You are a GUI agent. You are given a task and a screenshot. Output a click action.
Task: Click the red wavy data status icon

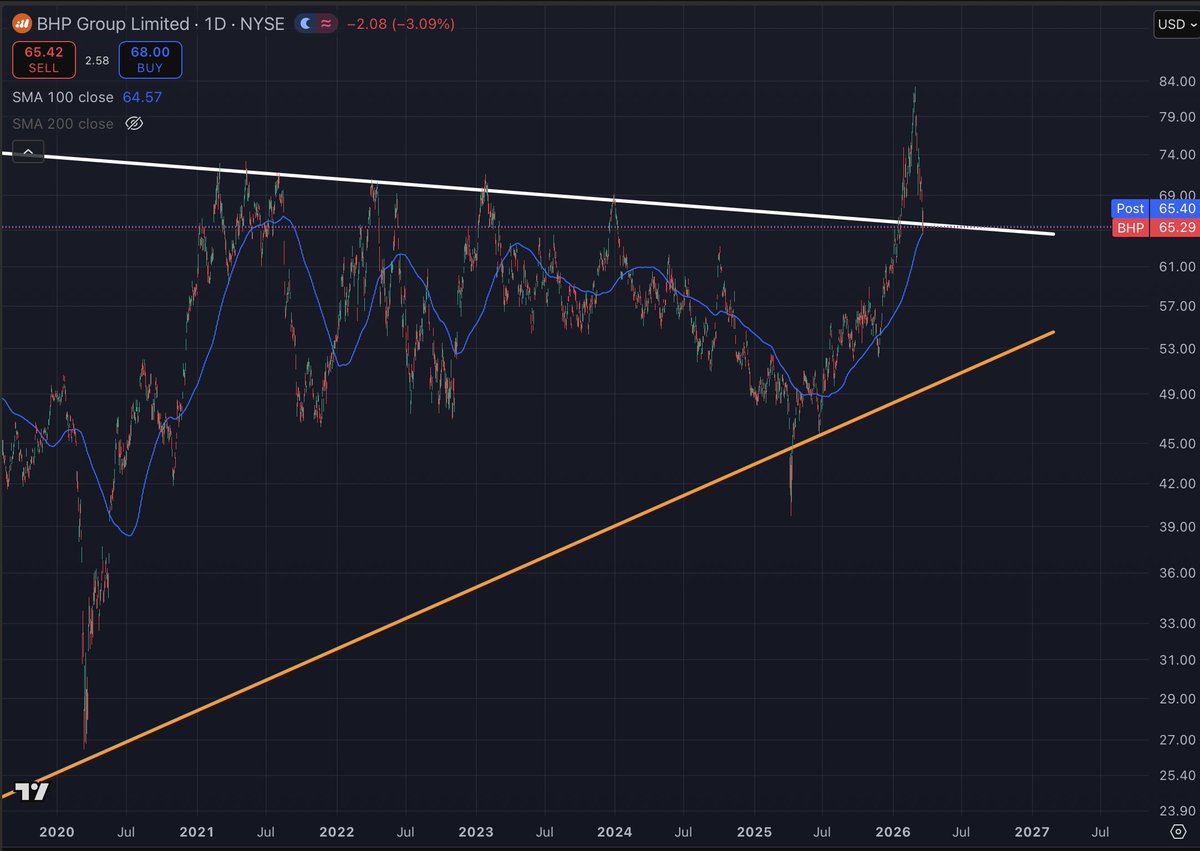[x=326, y=23]
